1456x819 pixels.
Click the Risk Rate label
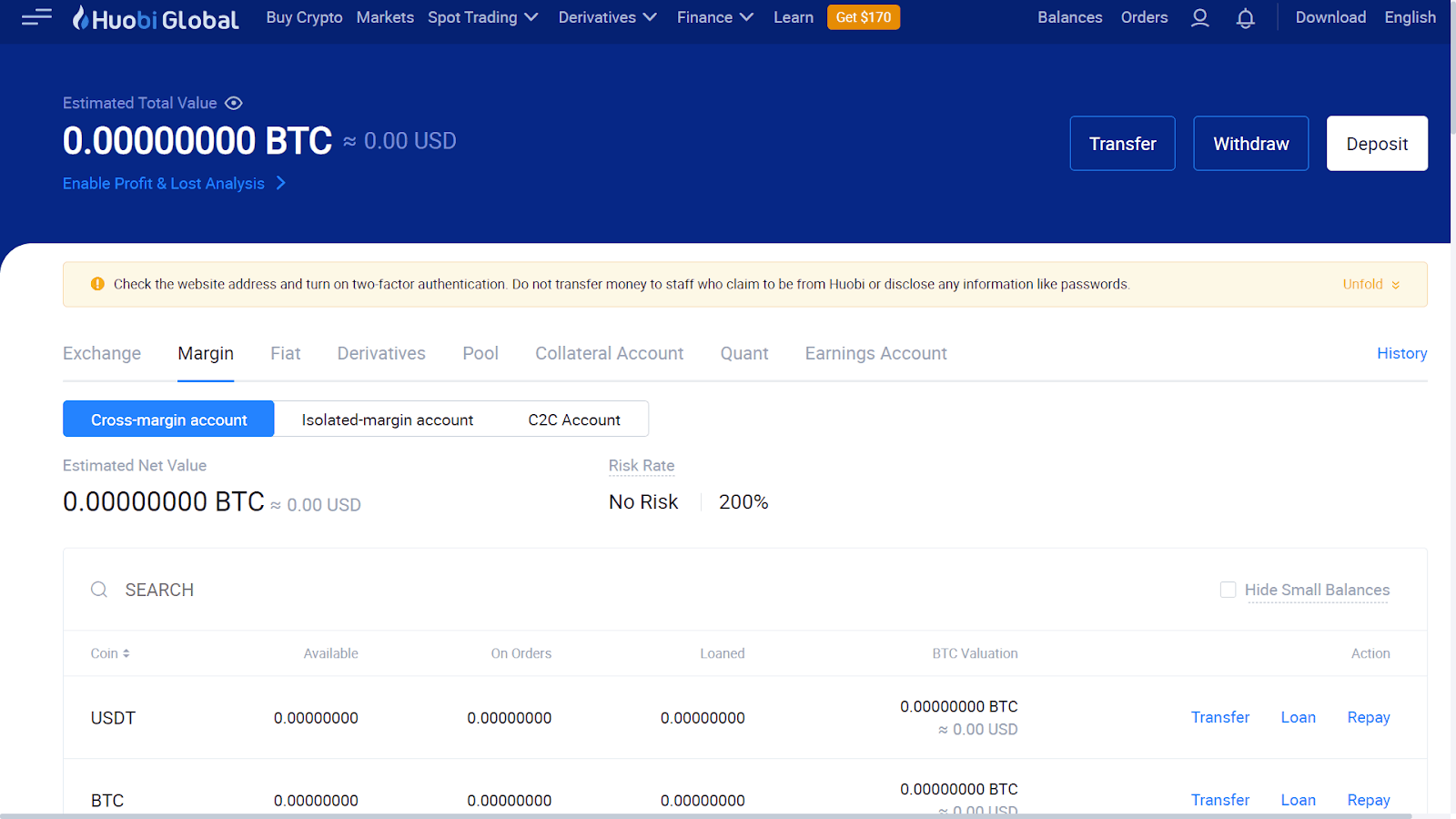coord(642,465)
